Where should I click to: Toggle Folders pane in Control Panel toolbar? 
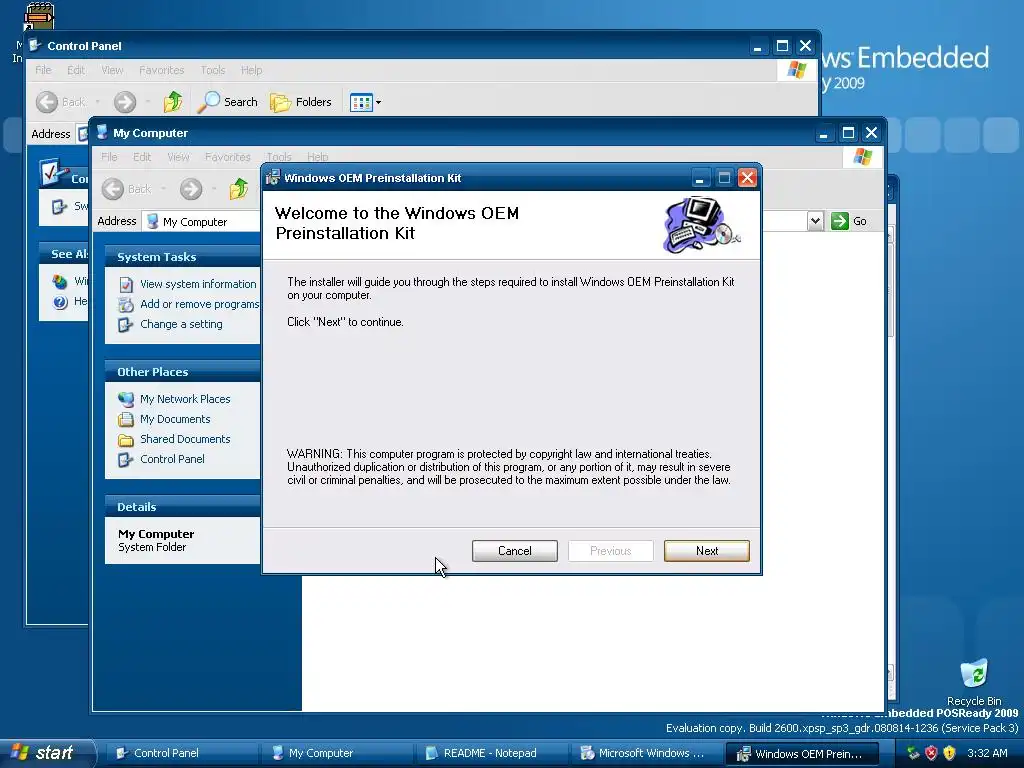point(301,102)
